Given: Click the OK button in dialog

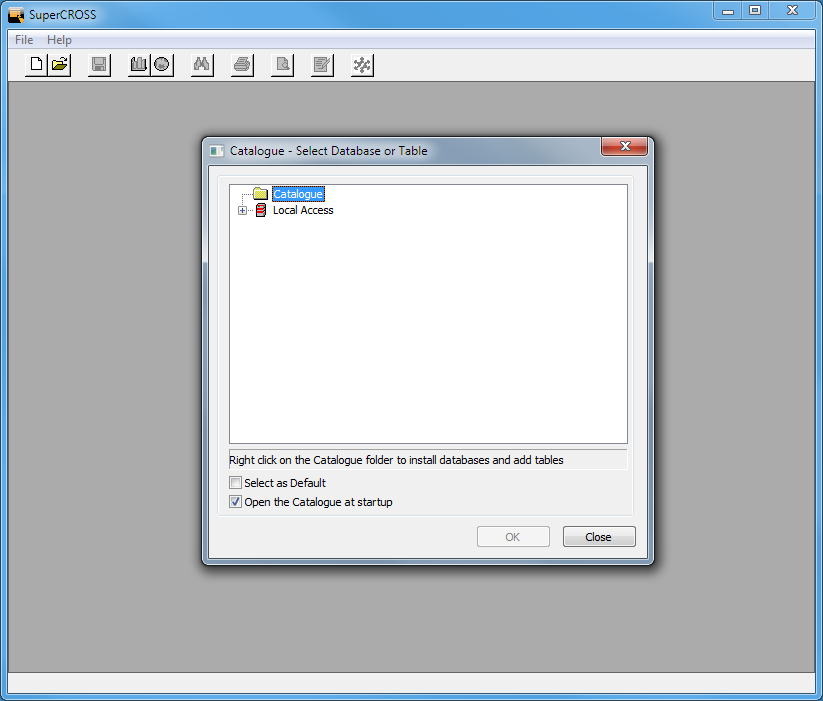Looking at the screenshot, I should coord(513,537).
